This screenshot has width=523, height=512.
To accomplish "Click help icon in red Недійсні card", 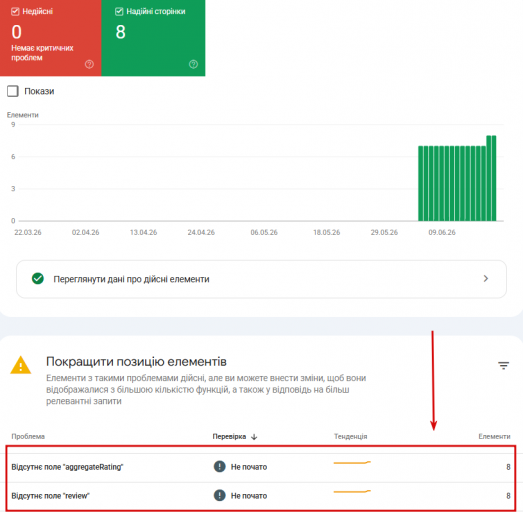I will [89, 64].
